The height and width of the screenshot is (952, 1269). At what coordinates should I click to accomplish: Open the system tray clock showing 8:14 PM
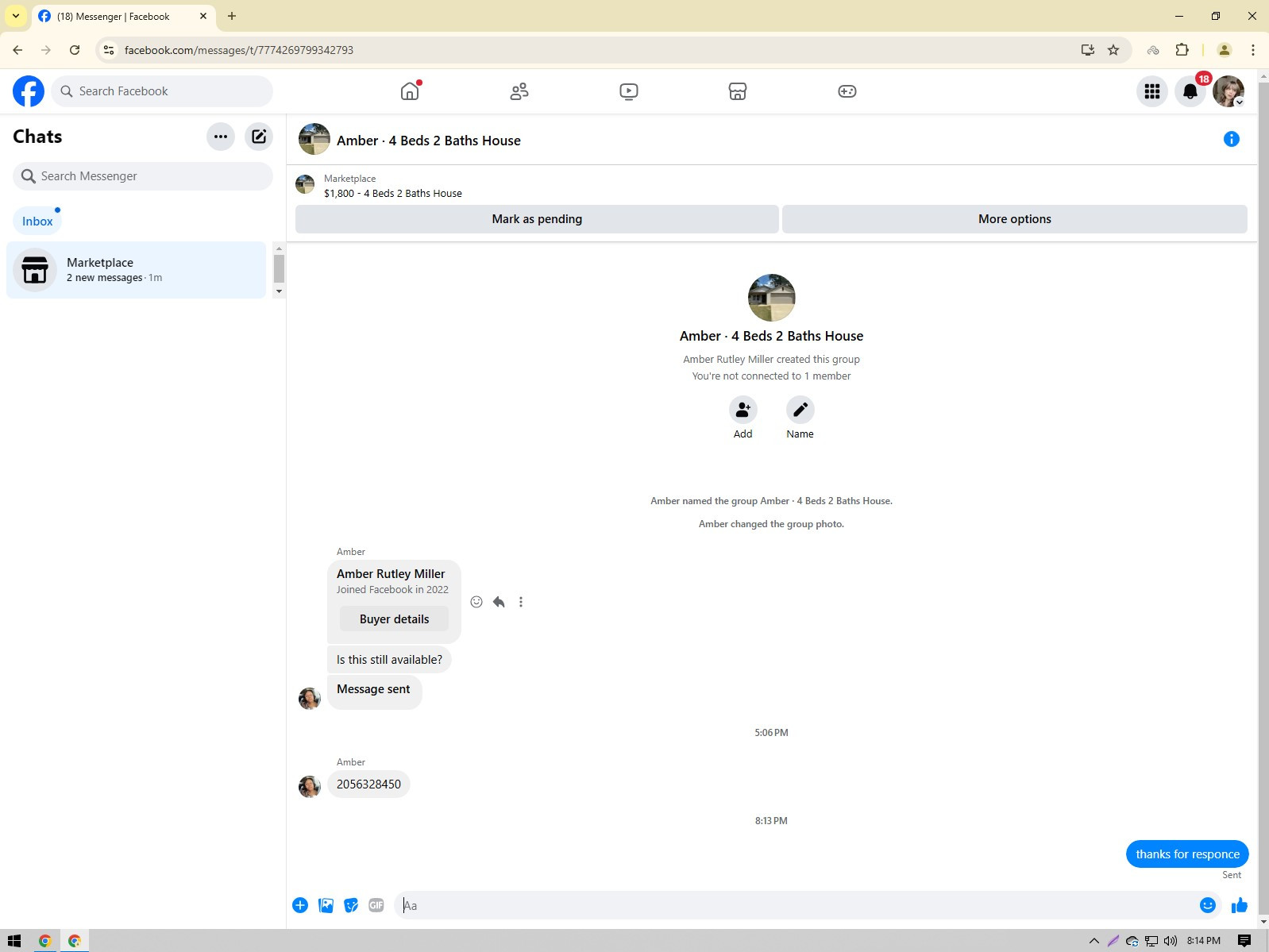1204,941
